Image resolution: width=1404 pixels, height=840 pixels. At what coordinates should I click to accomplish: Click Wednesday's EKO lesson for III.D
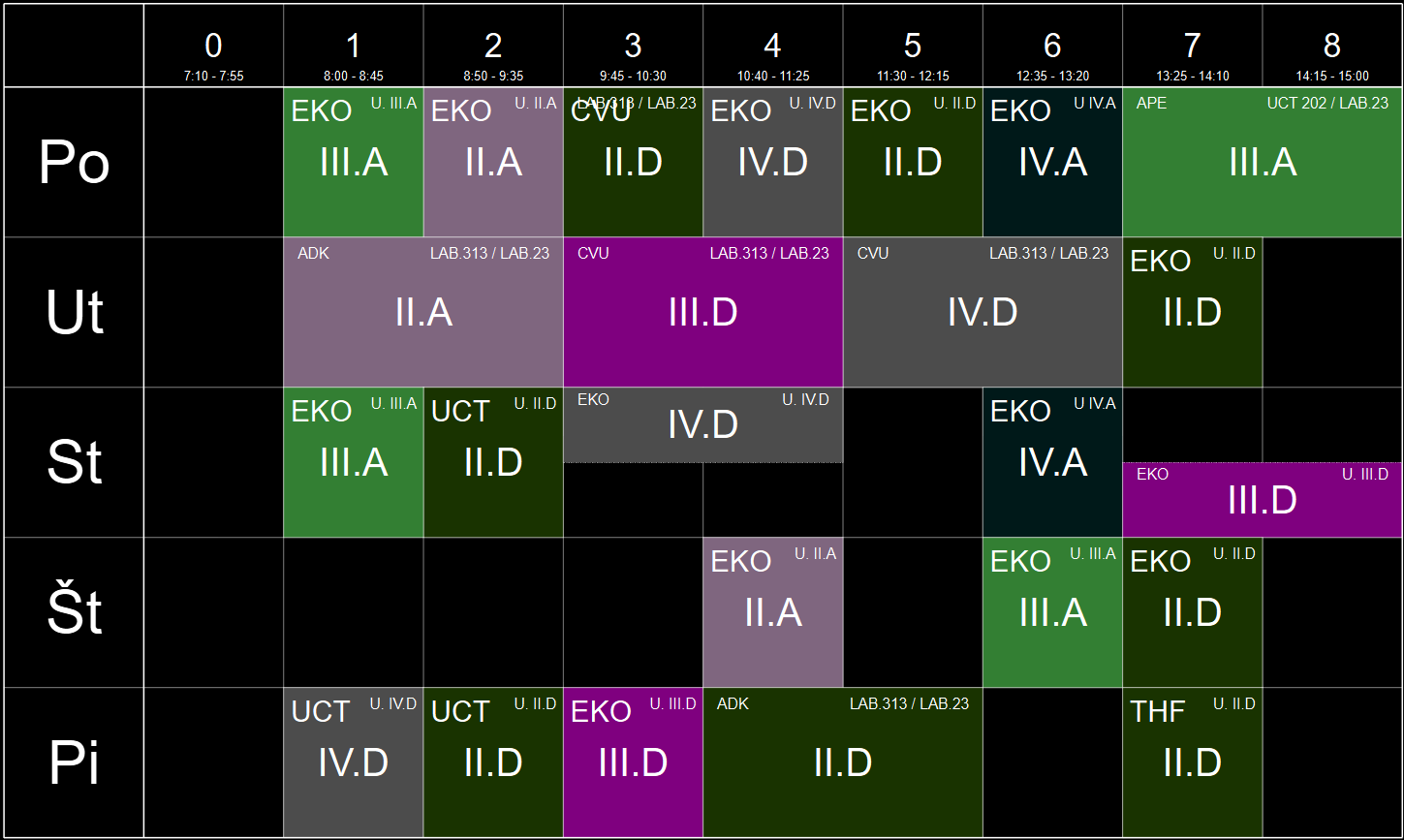(1262, 500)
